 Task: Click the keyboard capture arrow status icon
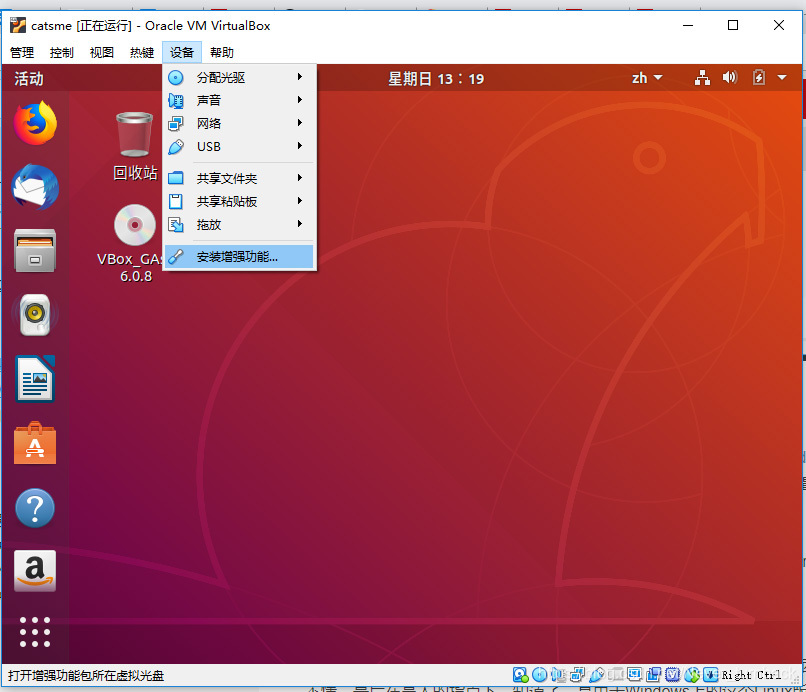click(x=710, y=675)
